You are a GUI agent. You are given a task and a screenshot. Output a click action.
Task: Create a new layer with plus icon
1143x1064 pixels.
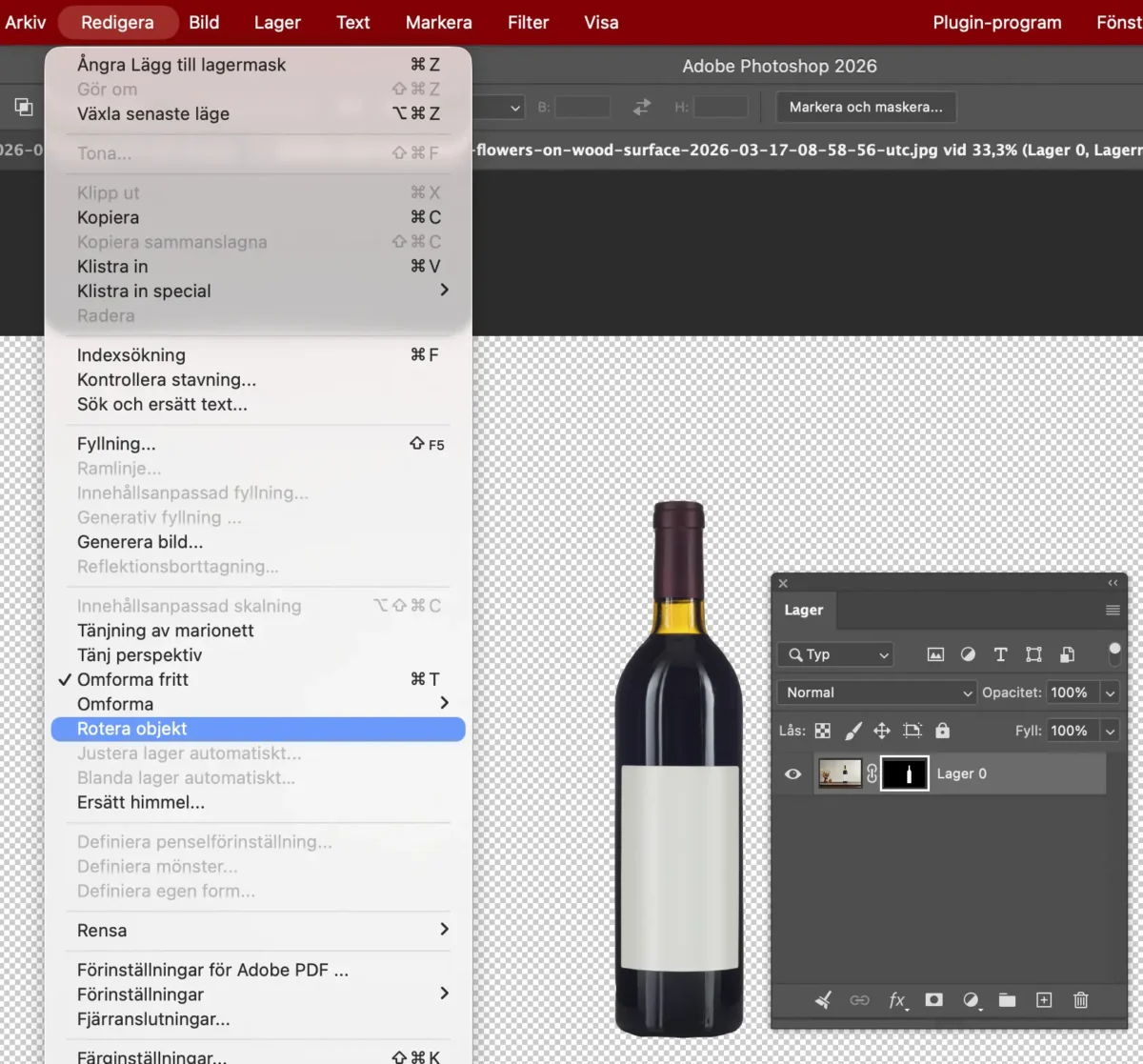(1044, 999)
